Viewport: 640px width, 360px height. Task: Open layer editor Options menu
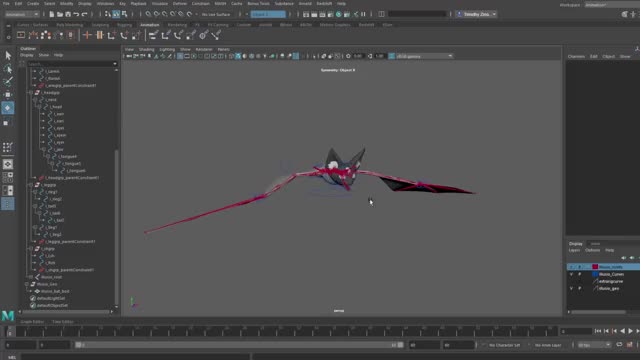click(592, 250)
